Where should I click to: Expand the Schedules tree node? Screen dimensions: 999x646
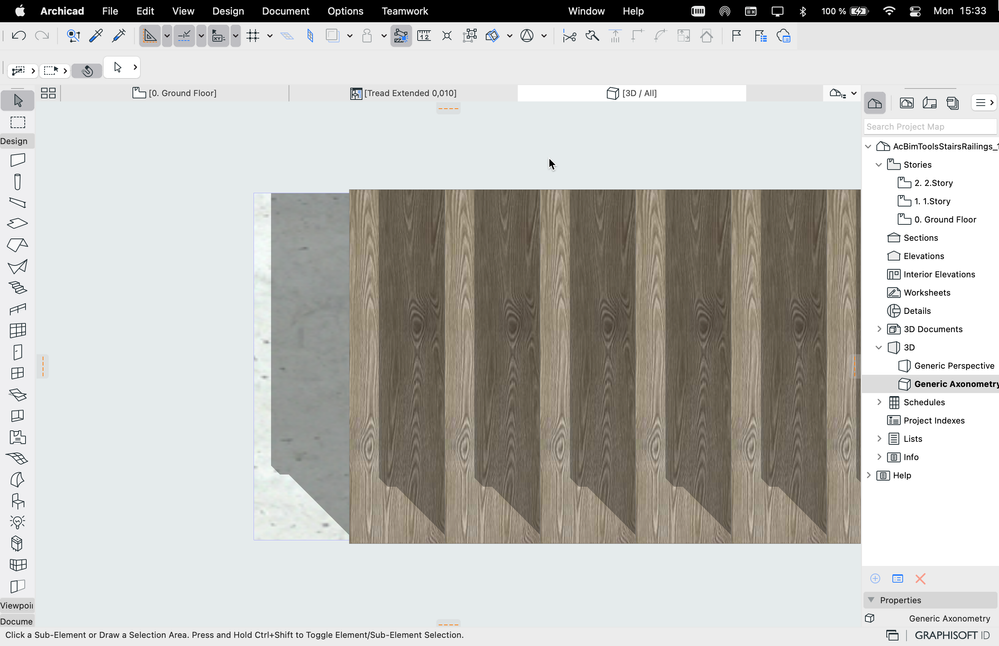click(879, 402)
